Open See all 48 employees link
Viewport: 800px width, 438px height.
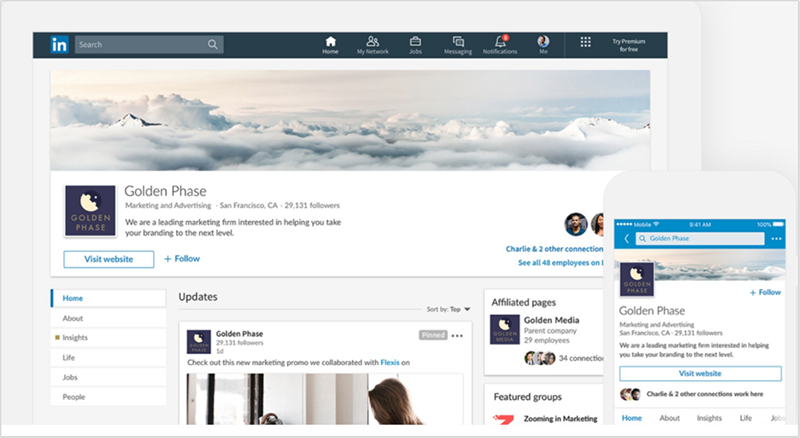tap(560, 263)
